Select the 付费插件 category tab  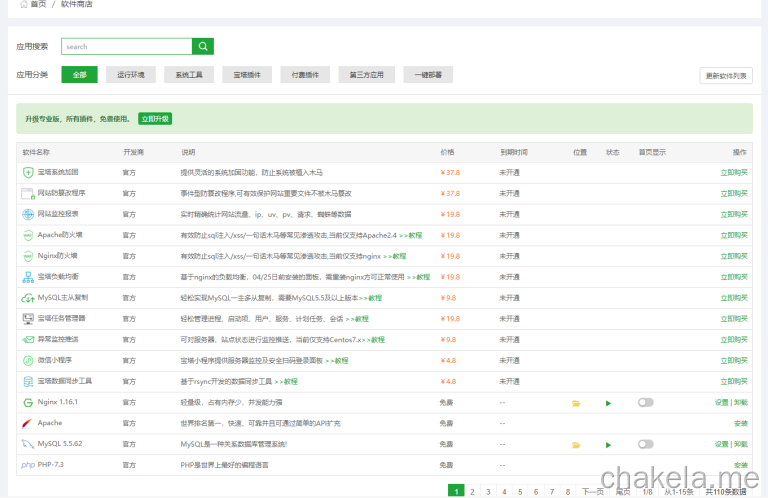[305, 75]
